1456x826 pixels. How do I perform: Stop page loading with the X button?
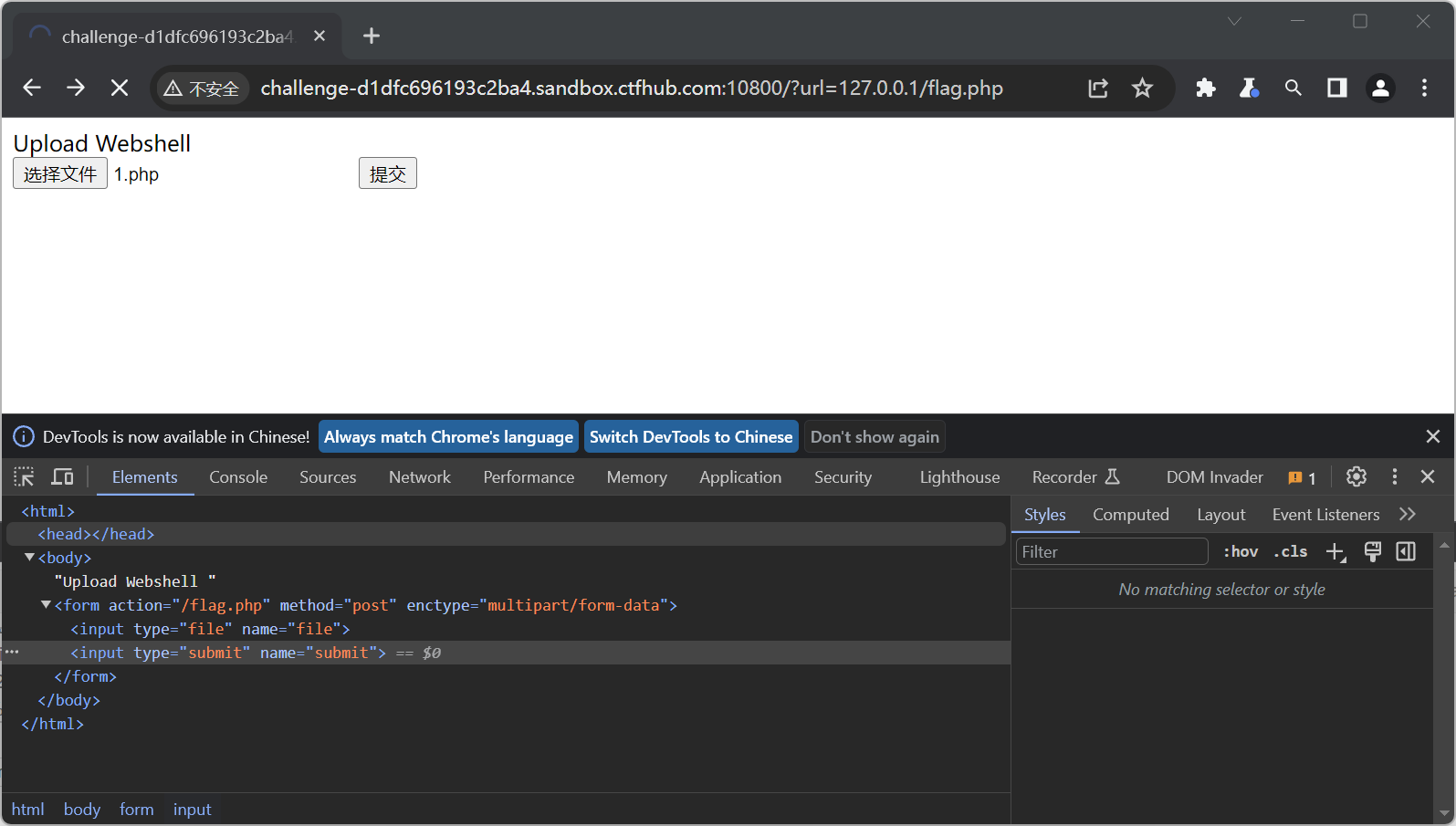click(120, 89)
